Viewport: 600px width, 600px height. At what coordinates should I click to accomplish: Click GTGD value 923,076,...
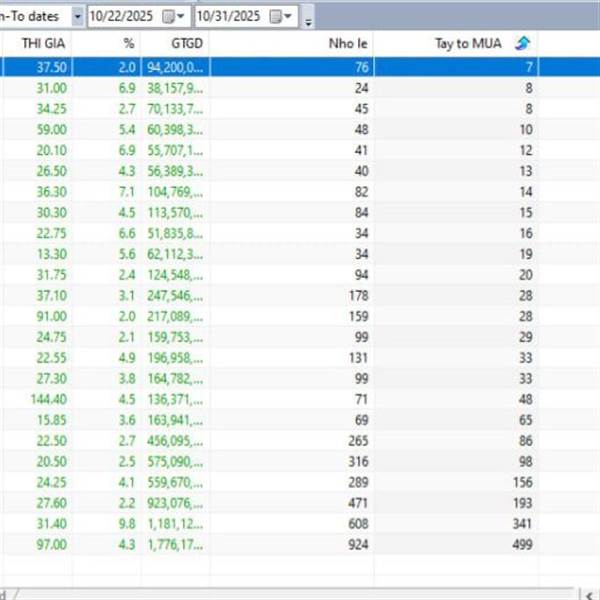tap(175, 503)
